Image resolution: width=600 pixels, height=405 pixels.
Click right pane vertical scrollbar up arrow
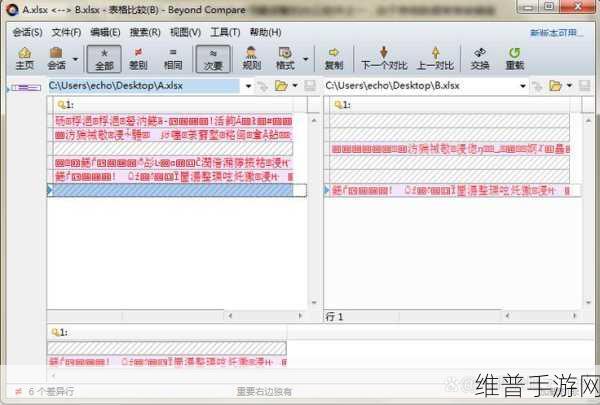click(589, 121)
